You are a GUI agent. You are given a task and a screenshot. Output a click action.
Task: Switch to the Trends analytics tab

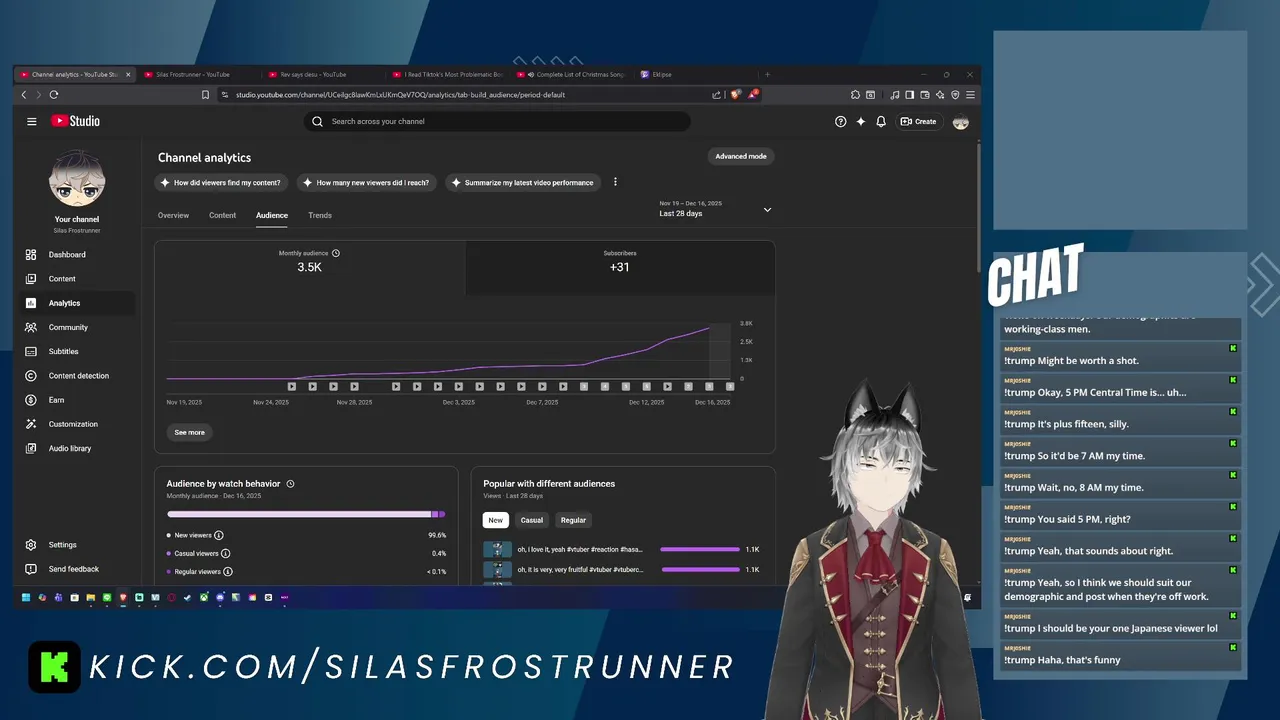point(320,215)
